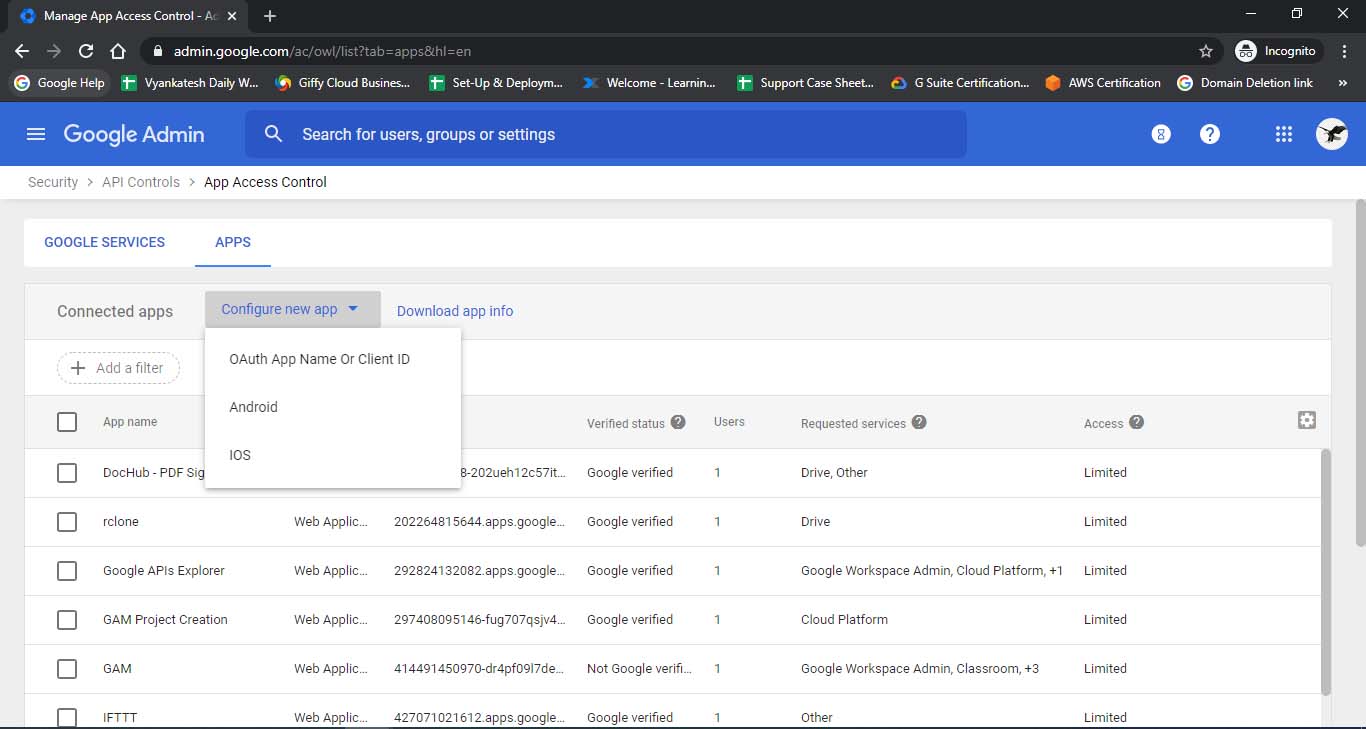
Task: Click the browser Forward arrow
Action: point(54,51)
